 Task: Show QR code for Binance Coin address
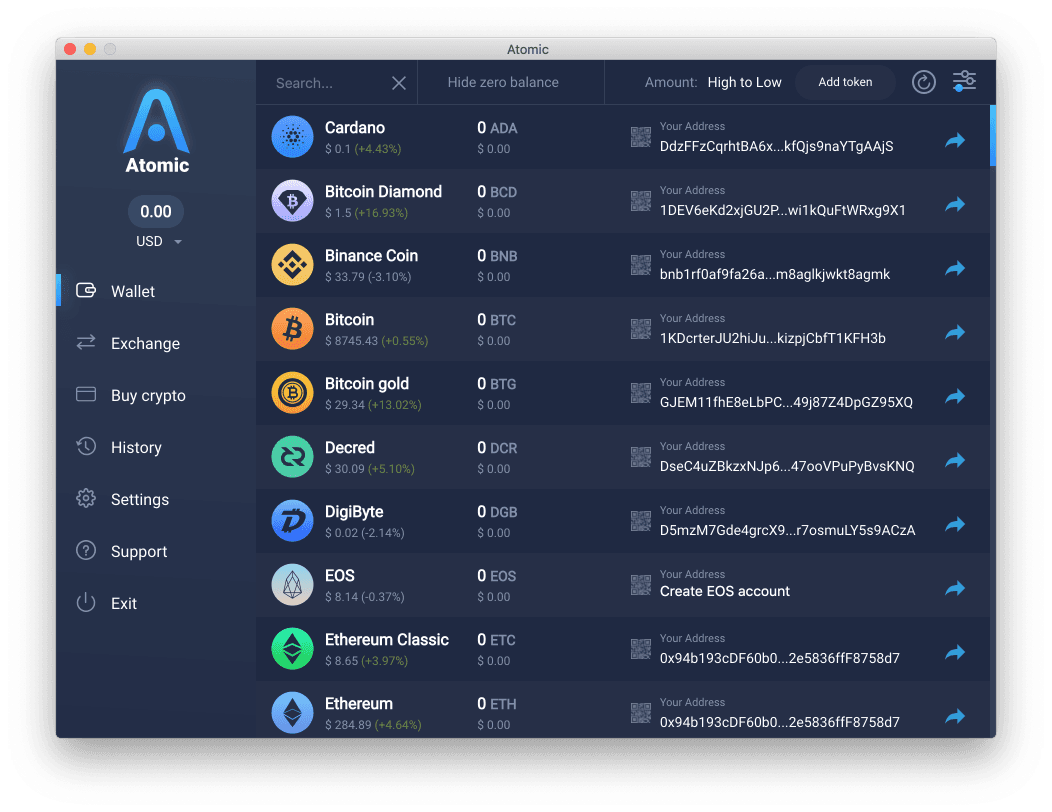pyautogui.click(x=641, y=265)
